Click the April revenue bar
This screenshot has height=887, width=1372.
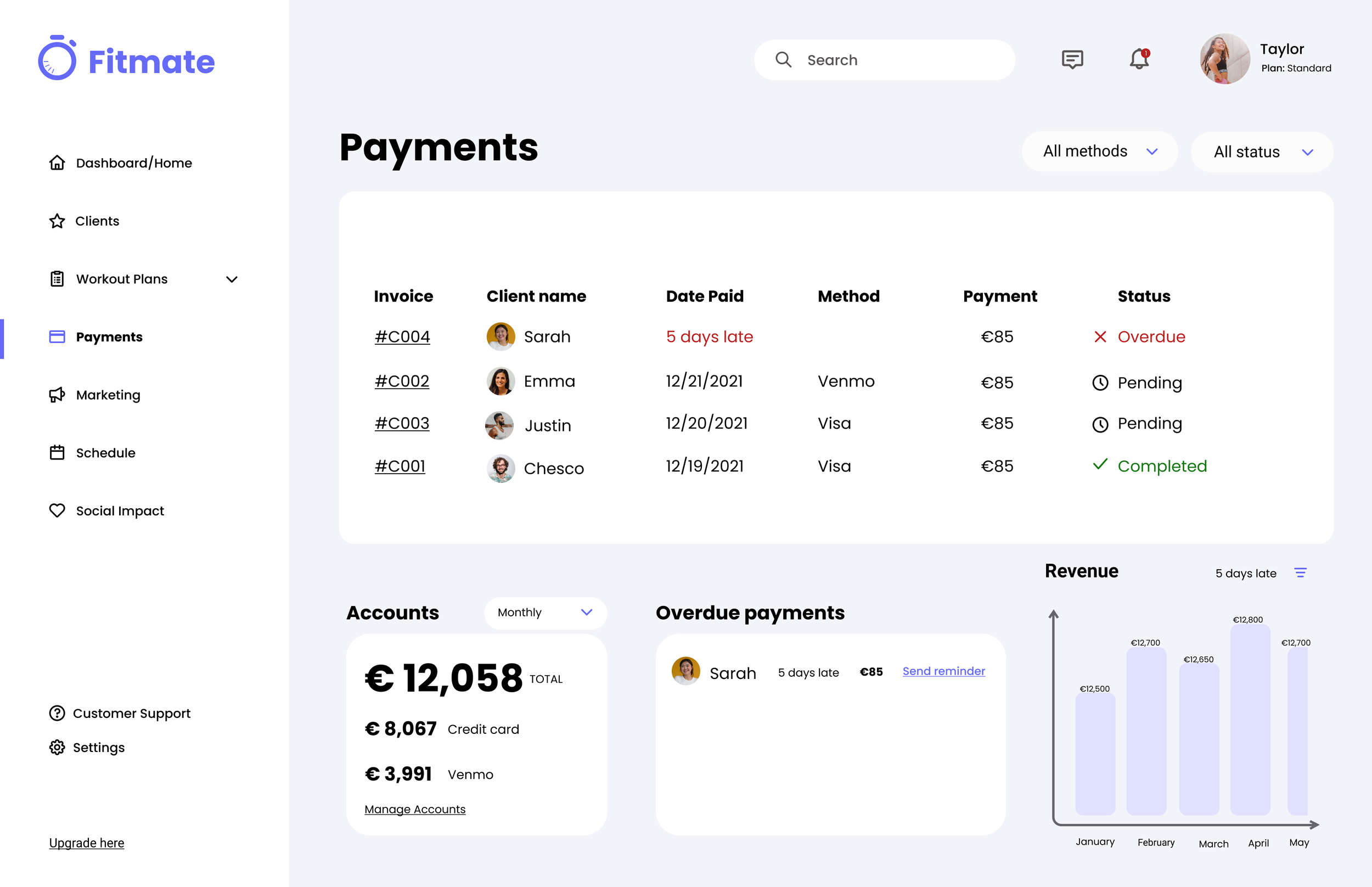coord(1250,720)
